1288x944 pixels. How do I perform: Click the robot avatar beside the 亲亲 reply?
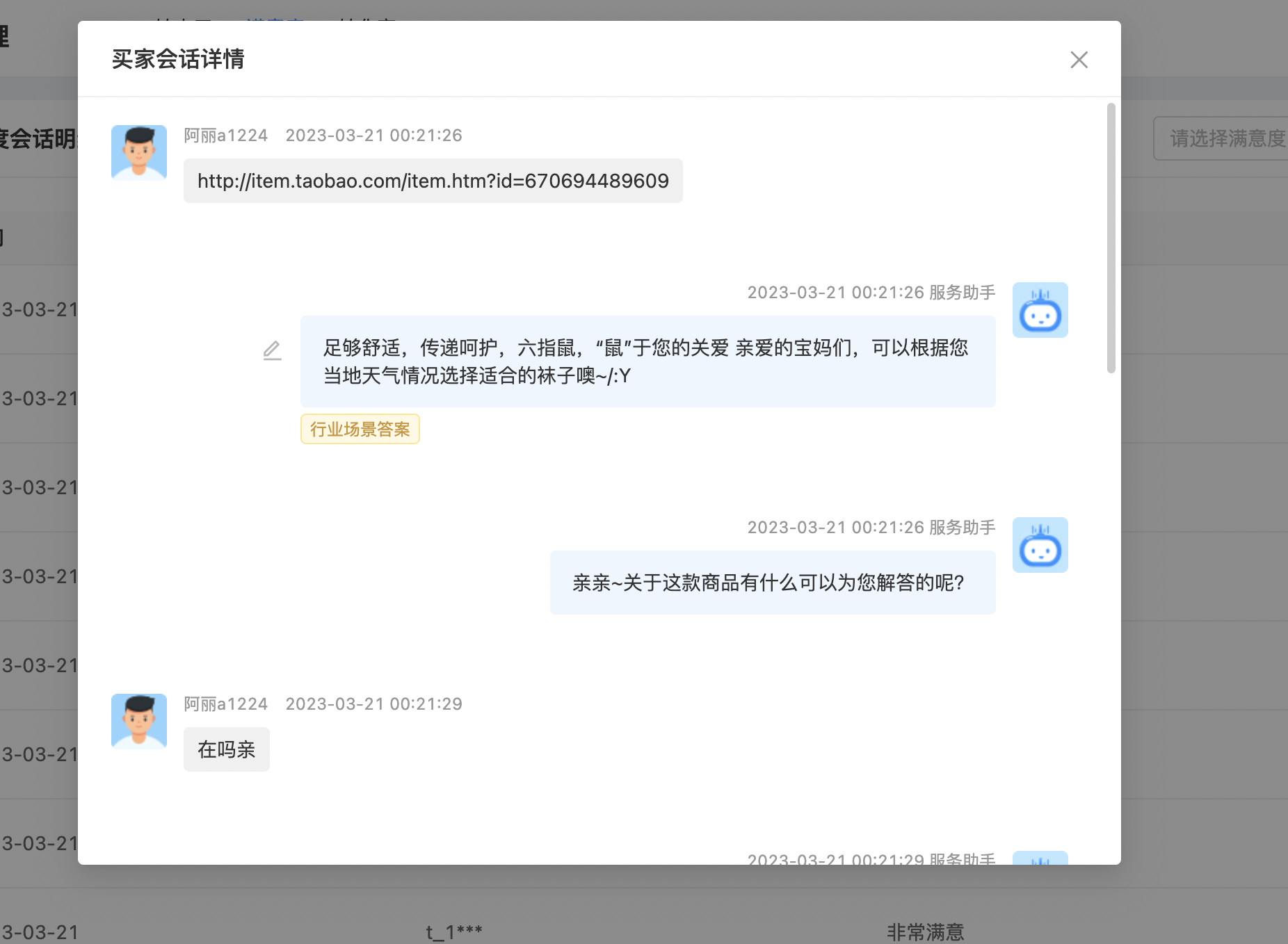click(1040, 545)
